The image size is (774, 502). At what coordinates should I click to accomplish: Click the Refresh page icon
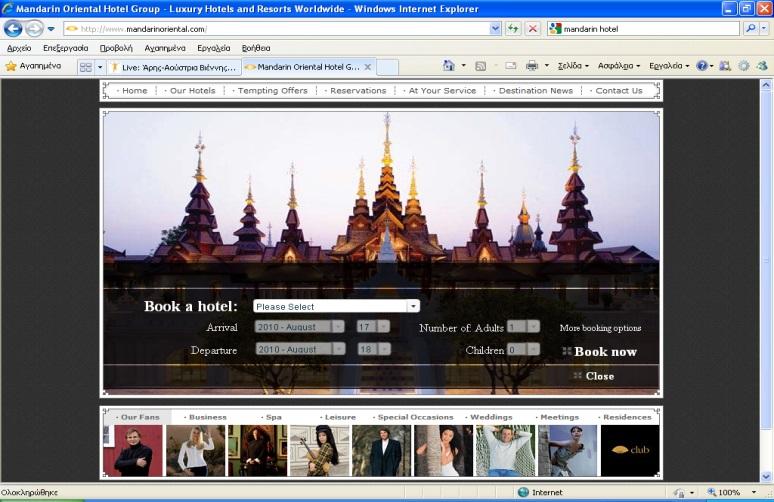(513, 29)
